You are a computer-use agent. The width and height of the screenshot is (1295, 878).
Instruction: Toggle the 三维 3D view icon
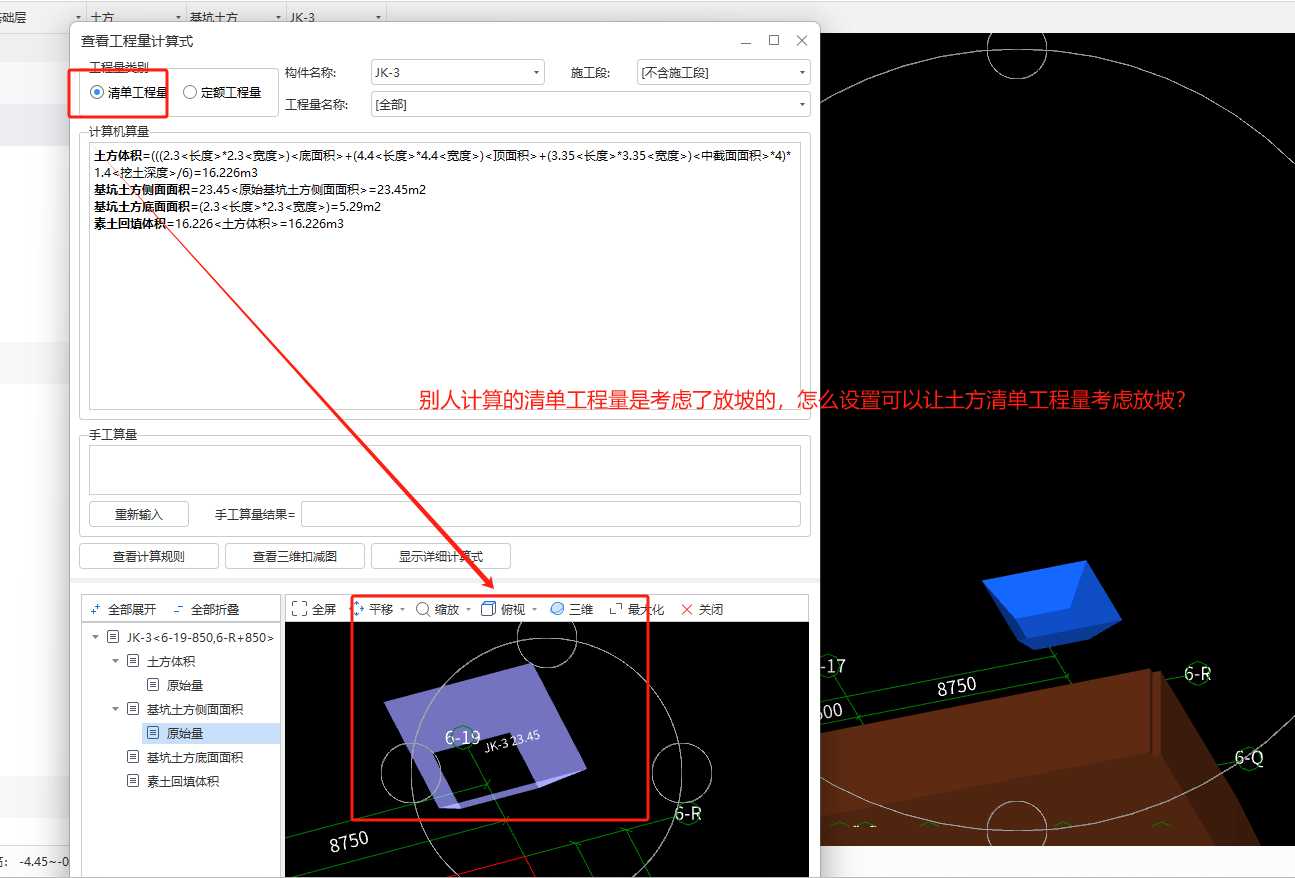(x=557, y=609)
